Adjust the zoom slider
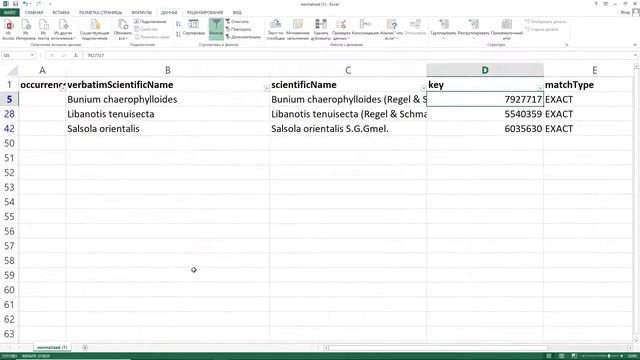Image resolution: width=640 pixels, height=360 pixels. (609, 356)
